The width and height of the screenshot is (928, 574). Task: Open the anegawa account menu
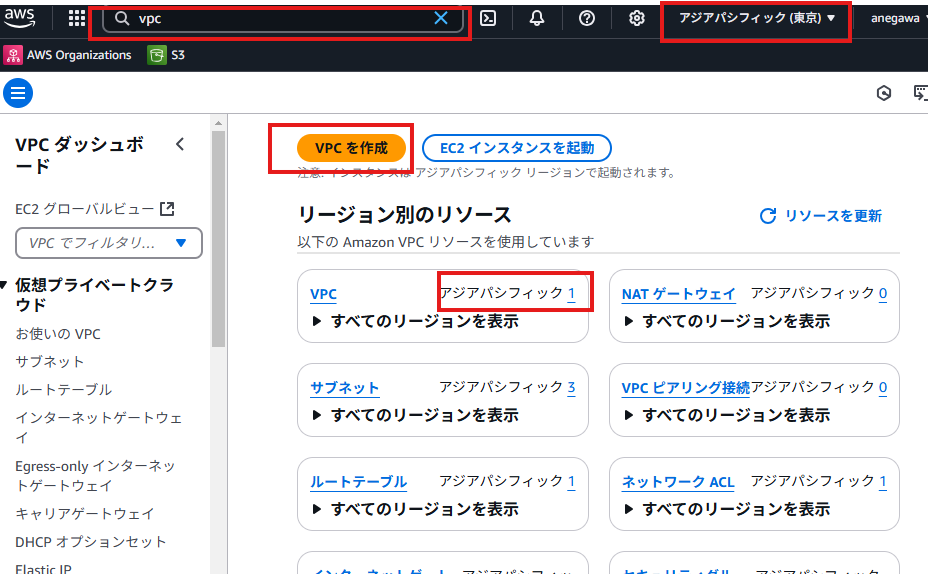[x=898, y=18]
